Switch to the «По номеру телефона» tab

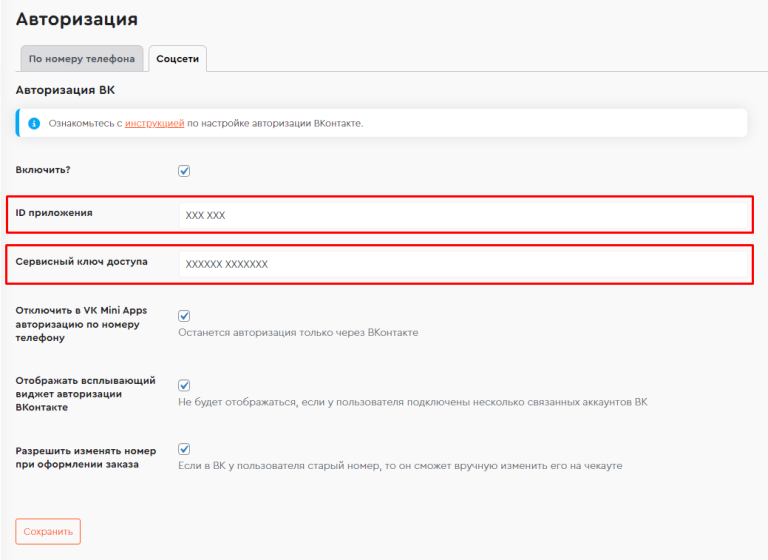[82, 59]
